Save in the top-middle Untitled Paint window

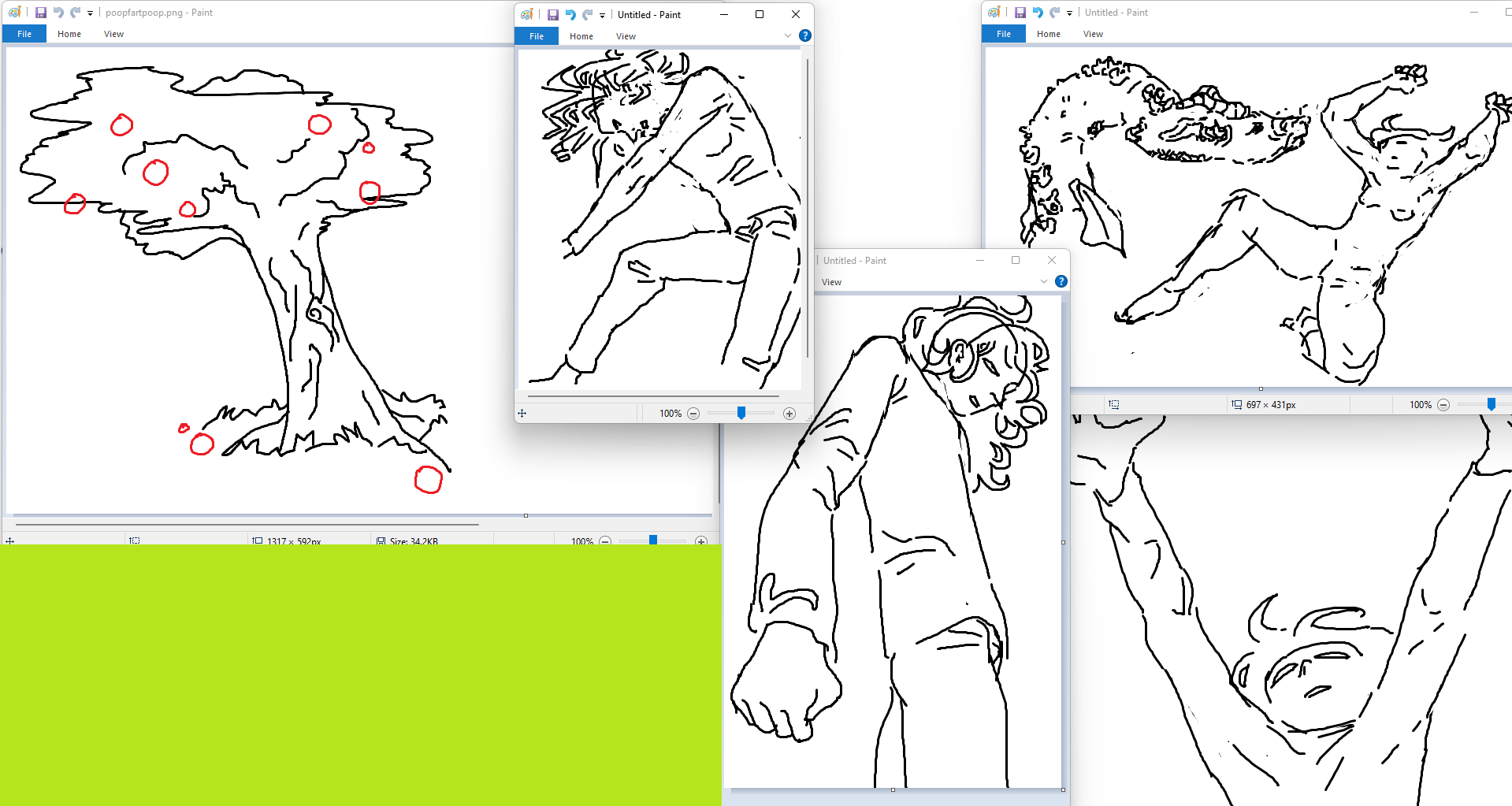coord(553,15)
